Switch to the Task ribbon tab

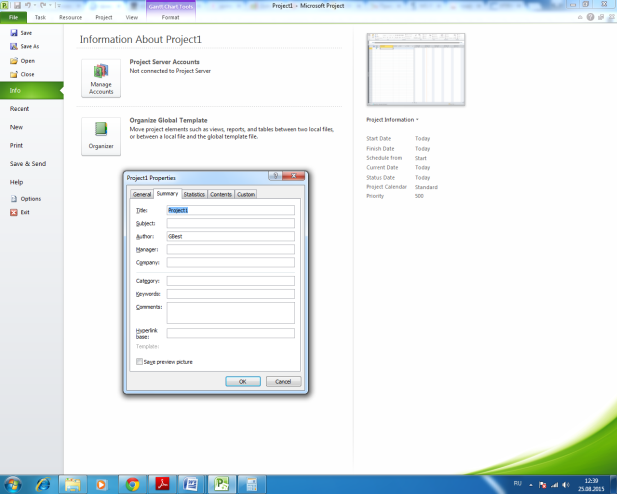tap(40, 17)
